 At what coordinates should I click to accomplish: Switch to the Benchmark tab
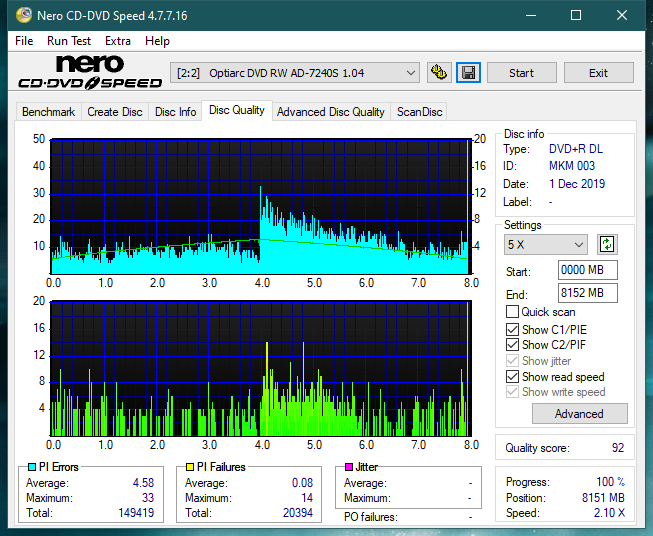[x=49, y=112]
